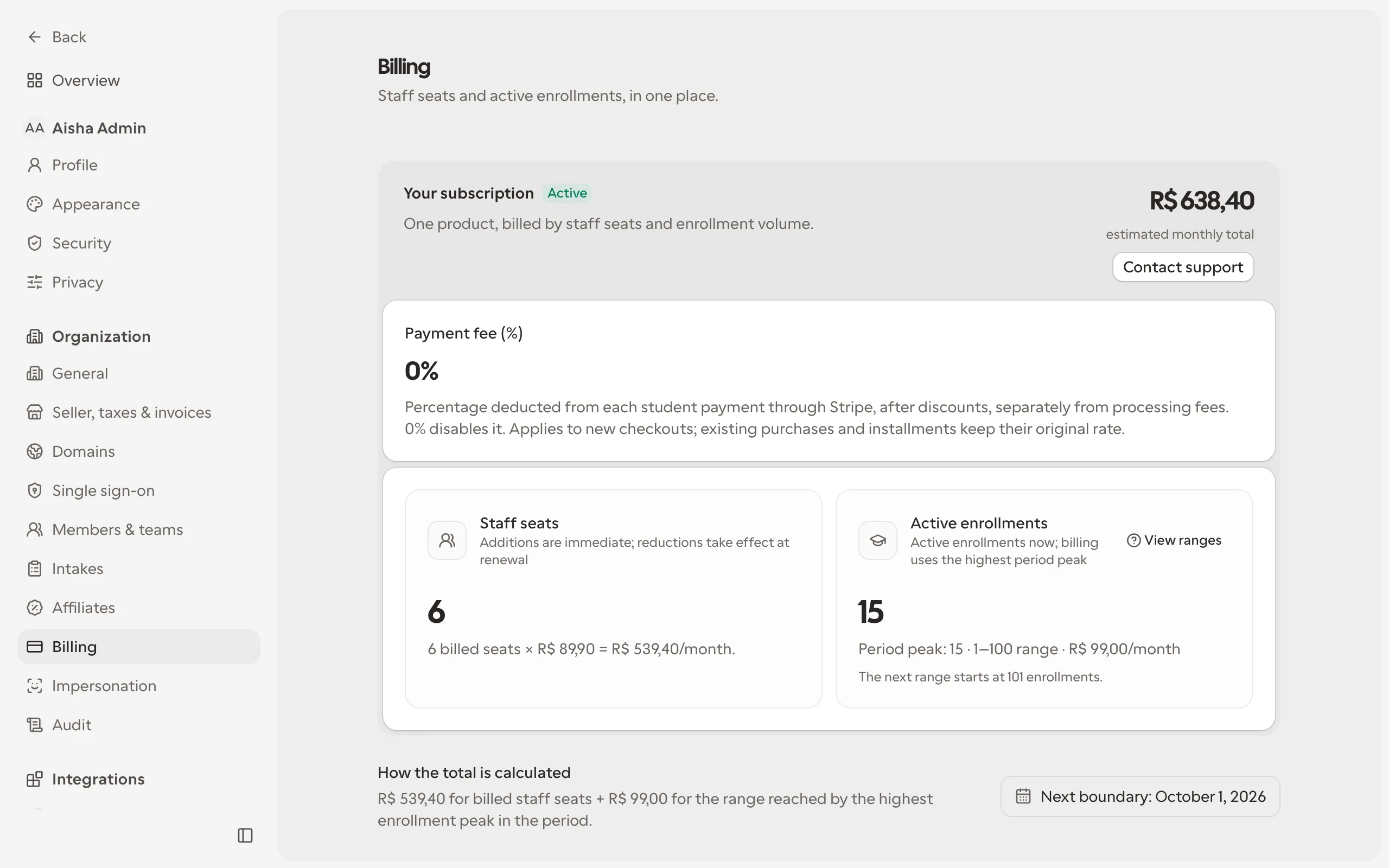The image size is (1389, 868).
Task: Open Overview via its grid icon
Action: pos(34,80)
